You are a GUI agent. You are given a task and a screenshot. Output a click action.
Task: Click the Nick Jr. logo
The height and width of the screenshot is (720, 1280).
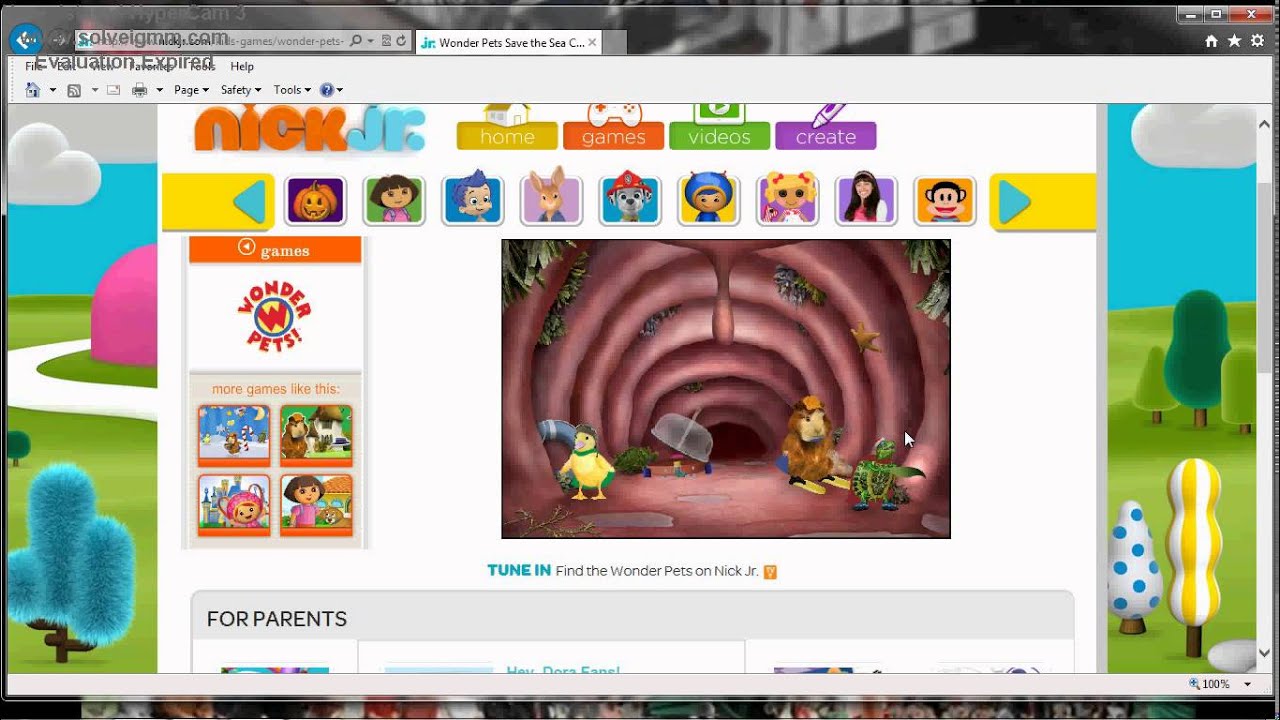310,130
